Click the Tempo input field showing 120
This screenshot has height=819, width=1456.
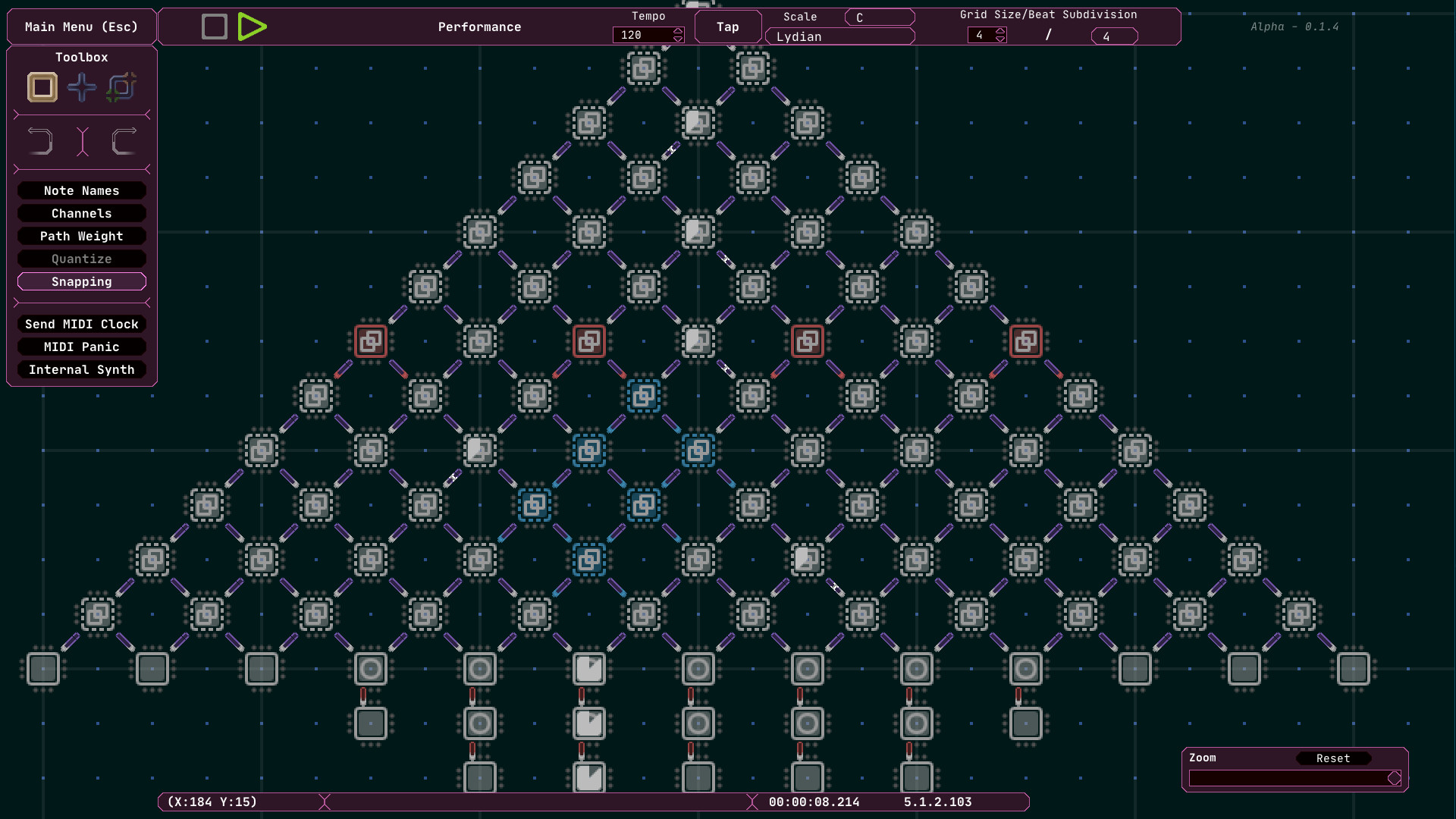pyautogui.click(x=643, y=35)
